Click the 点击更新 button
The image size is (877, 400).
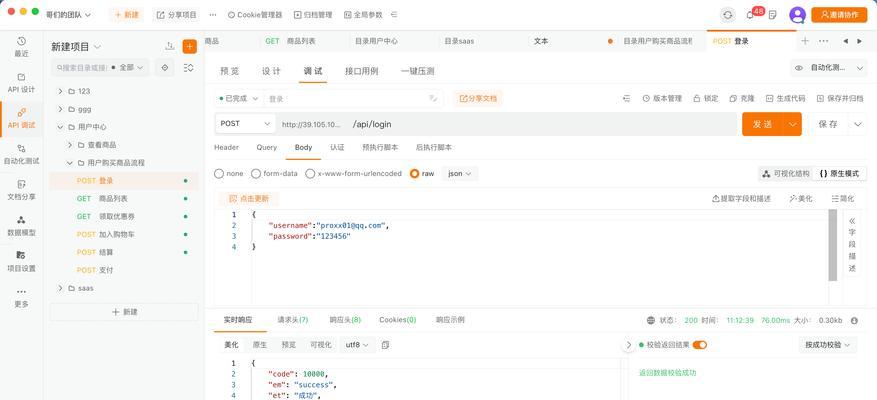point(249,199)
